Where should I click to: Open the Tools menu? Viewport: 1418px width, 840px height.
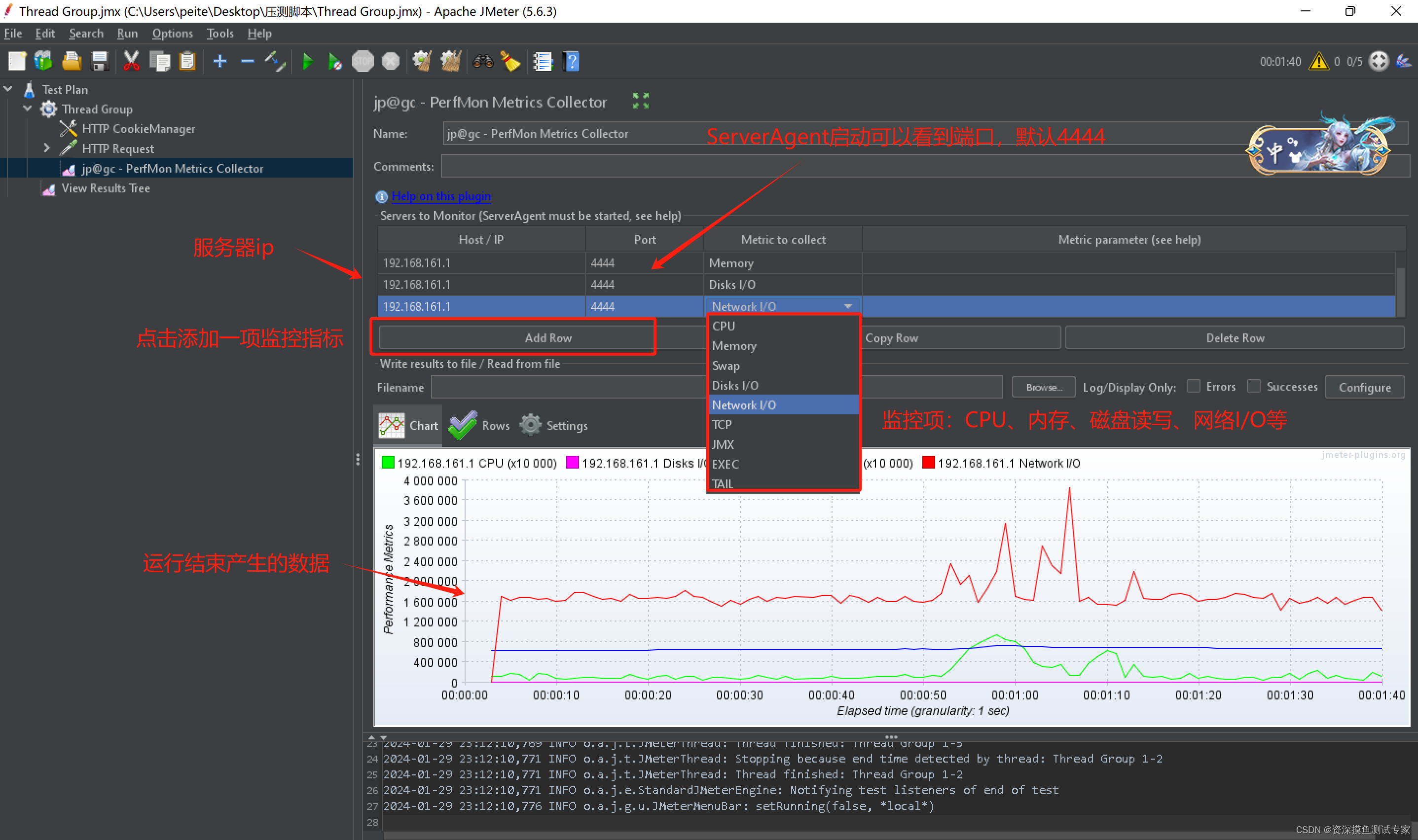[219, 34]
